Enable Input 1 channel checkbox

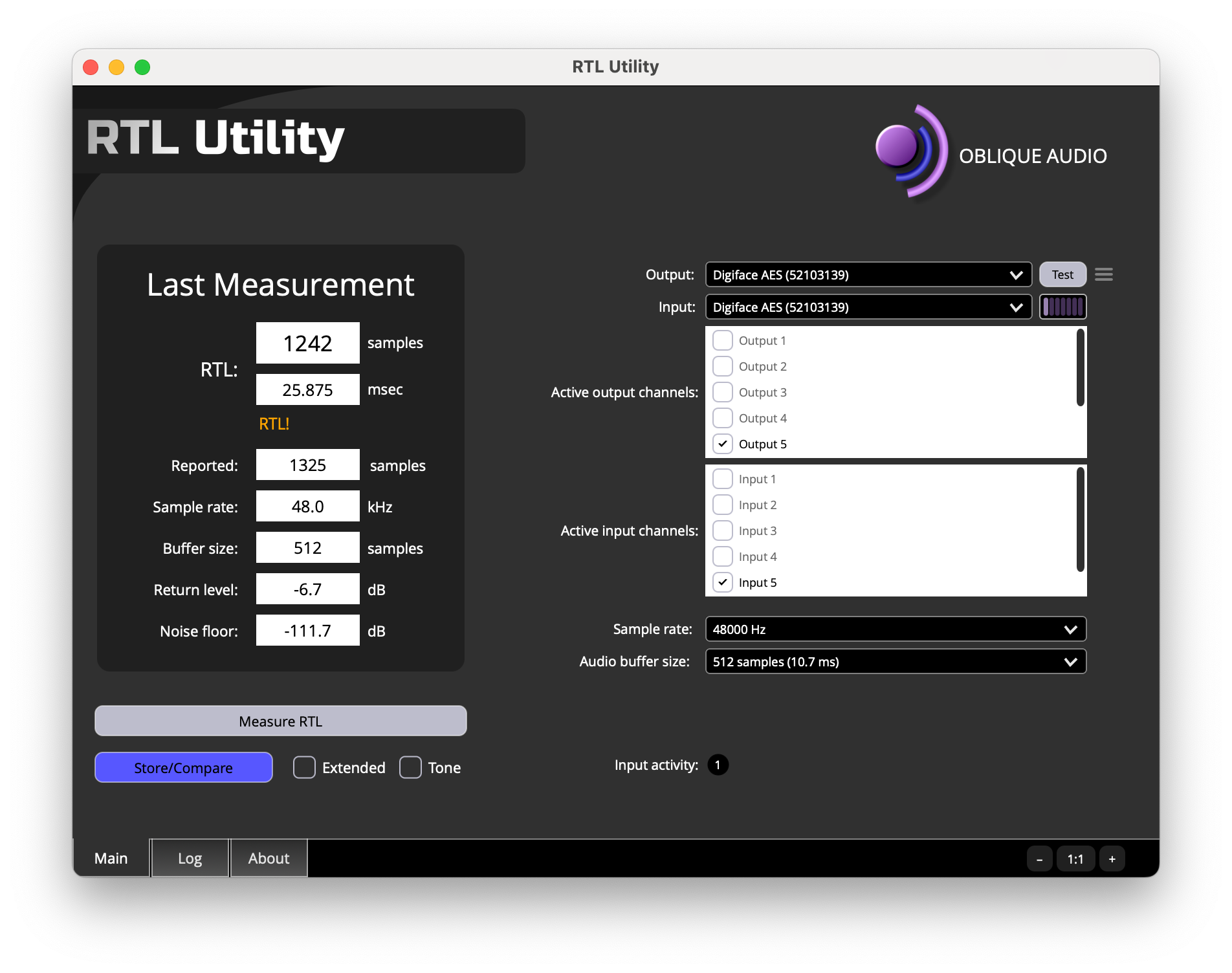[x=722, y=479]
